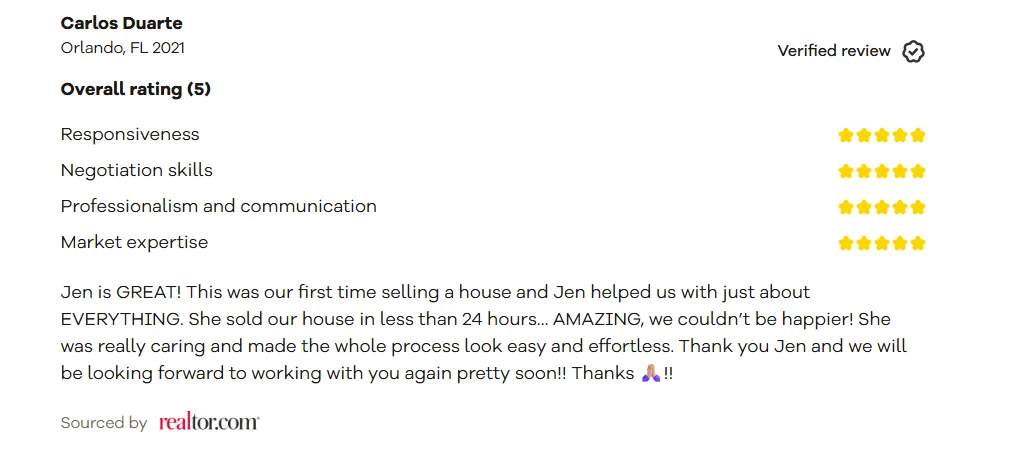Click the middle star in Negotiation skills row
The height and width of the screenshot is (461, 1012).
[x=882, y=171]
